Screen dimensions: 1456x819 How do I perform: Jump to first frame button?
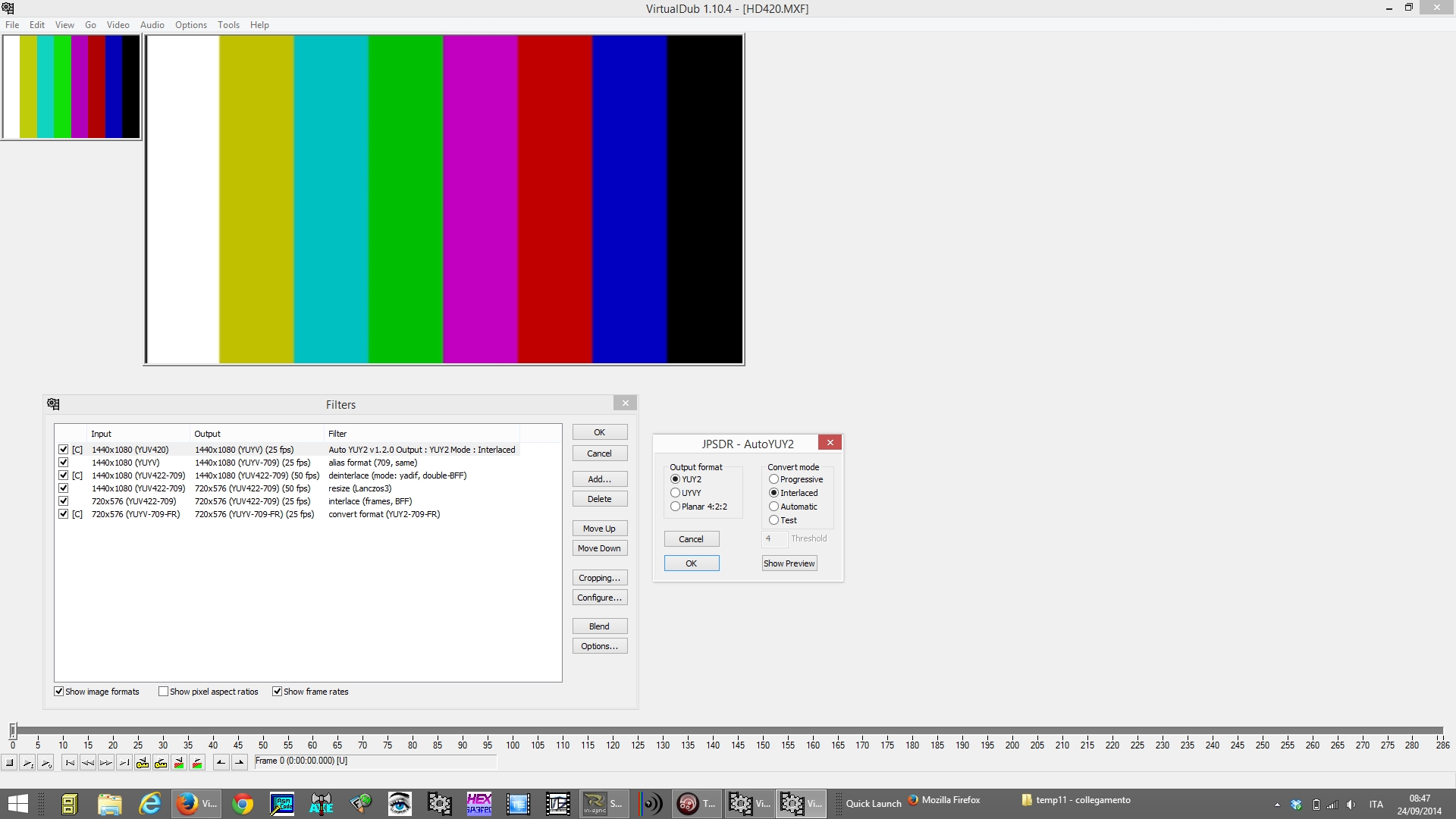70,763
